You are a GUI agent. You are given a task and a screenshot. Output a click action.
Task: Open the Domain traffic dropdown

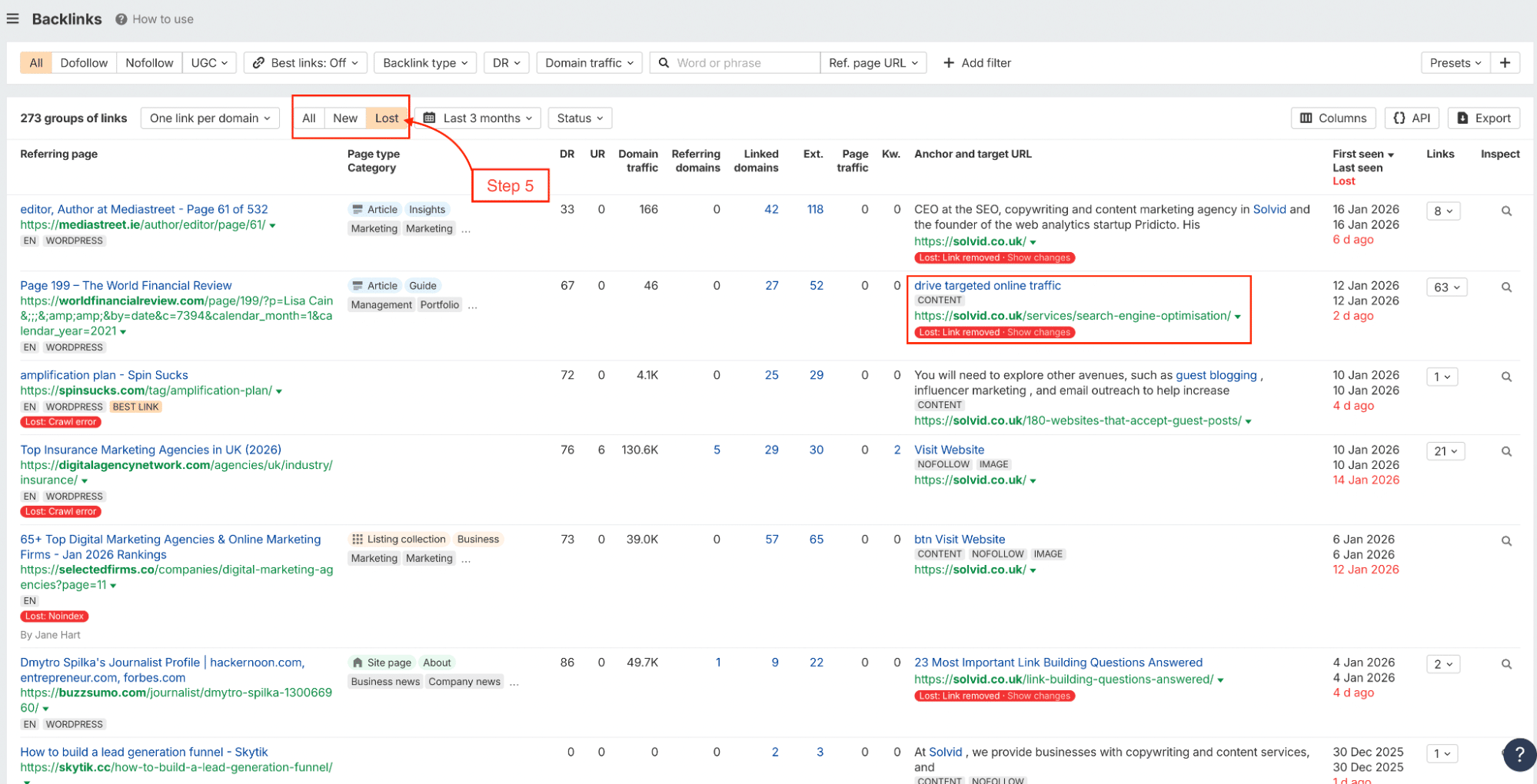coord(588,62)
